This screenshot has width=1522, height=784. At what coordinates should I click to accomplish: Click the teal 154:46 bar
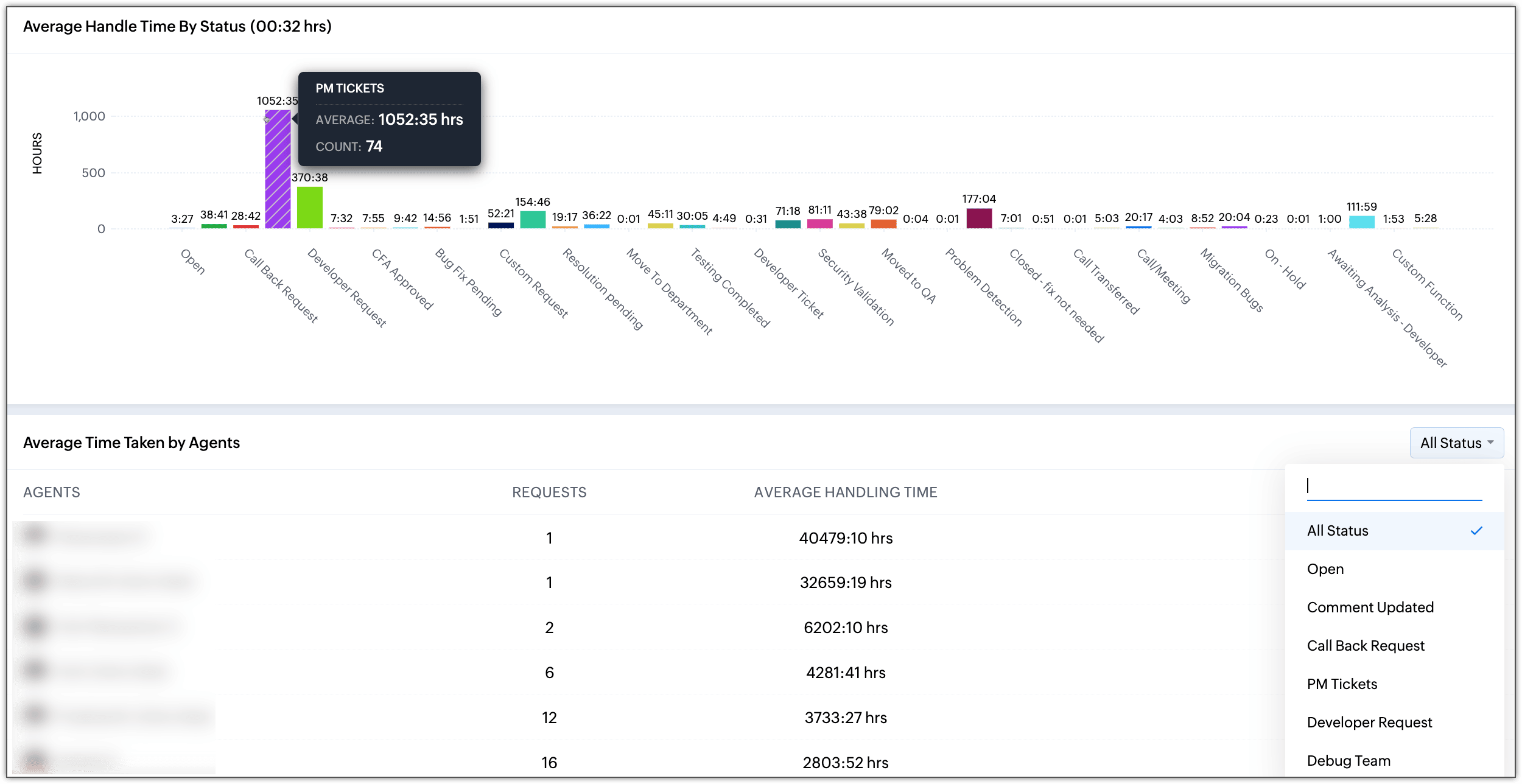(533, 220)
